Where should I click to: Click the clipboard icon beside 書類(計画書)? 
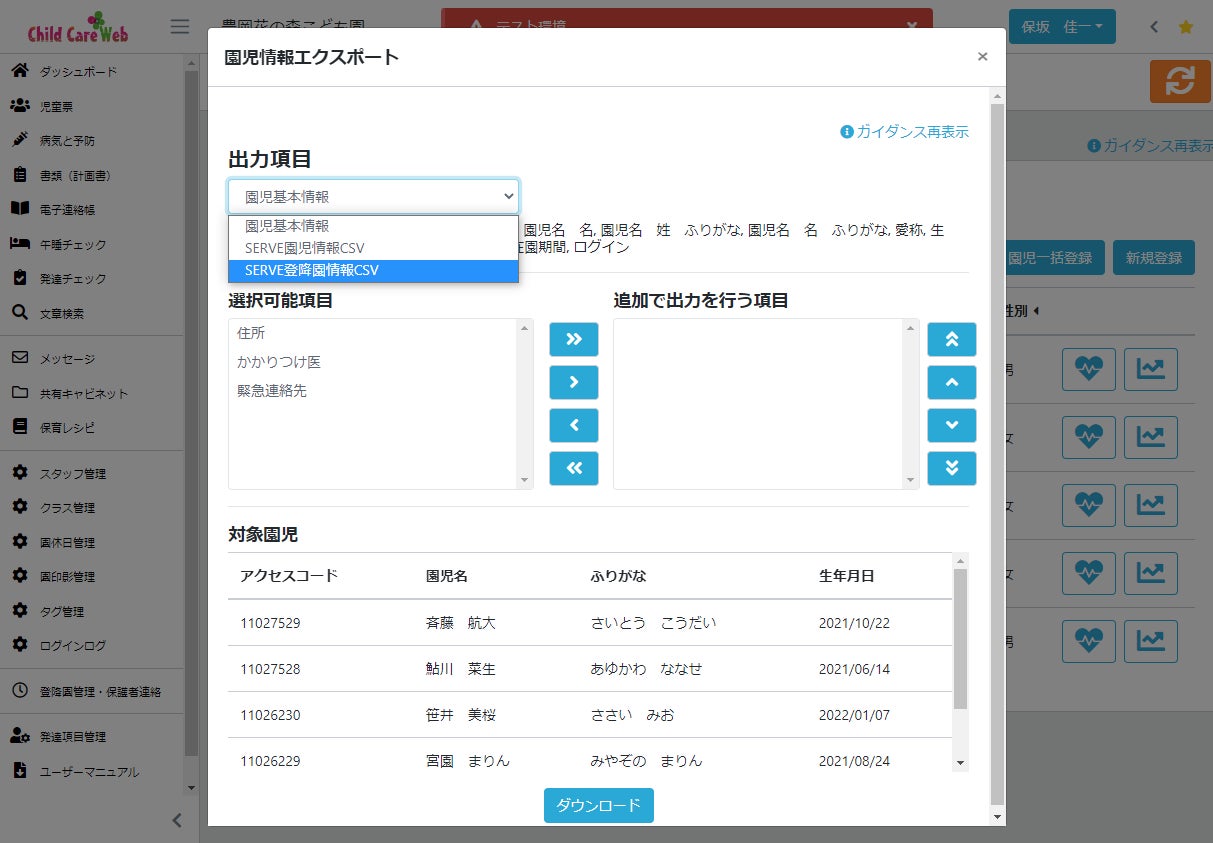(x=19, y=174)
